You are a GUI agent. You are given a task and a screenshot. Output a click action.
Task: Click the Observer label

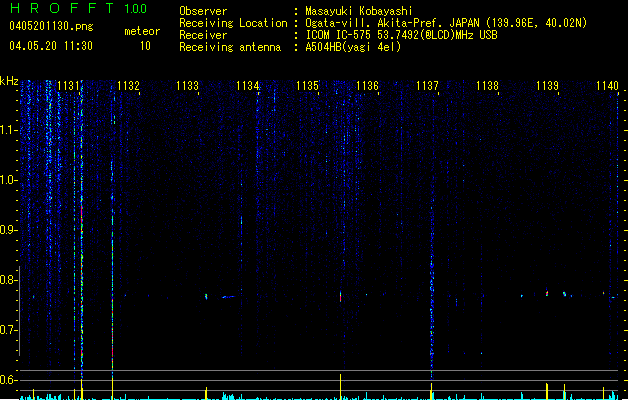tap(203, 11)
